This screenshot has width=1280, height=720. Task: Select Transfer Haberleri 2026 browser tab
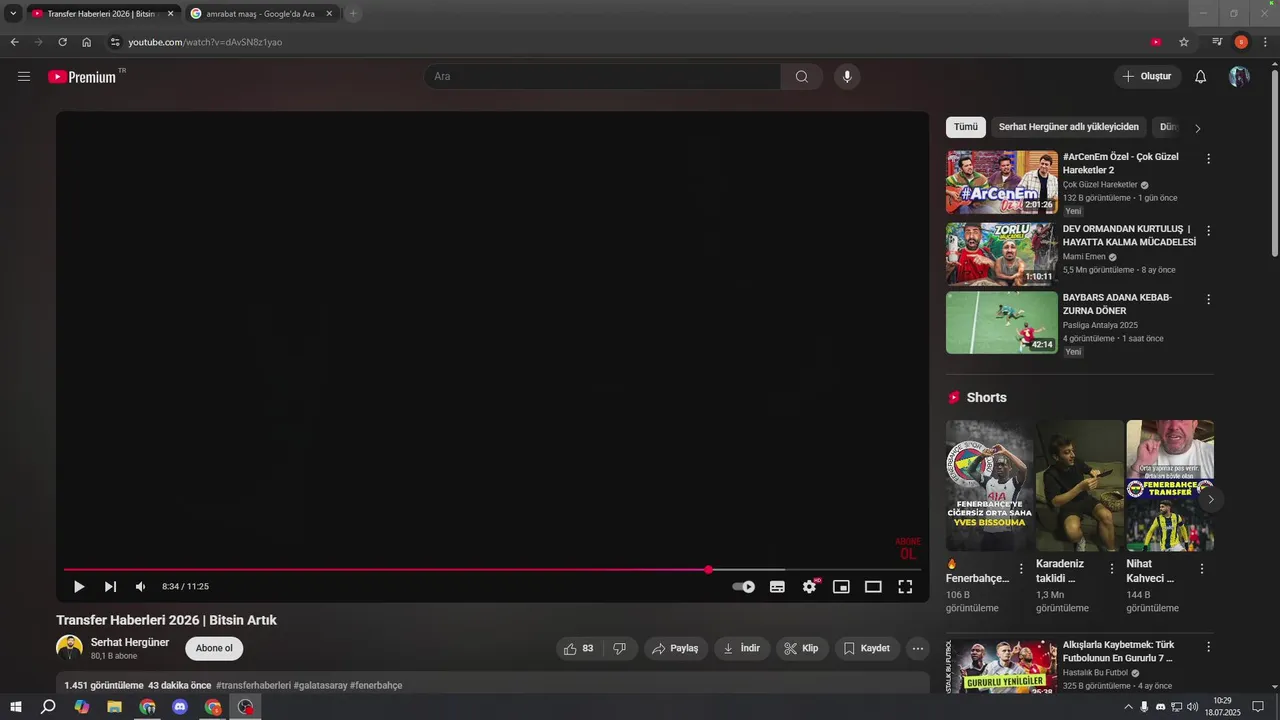[103, 13]
